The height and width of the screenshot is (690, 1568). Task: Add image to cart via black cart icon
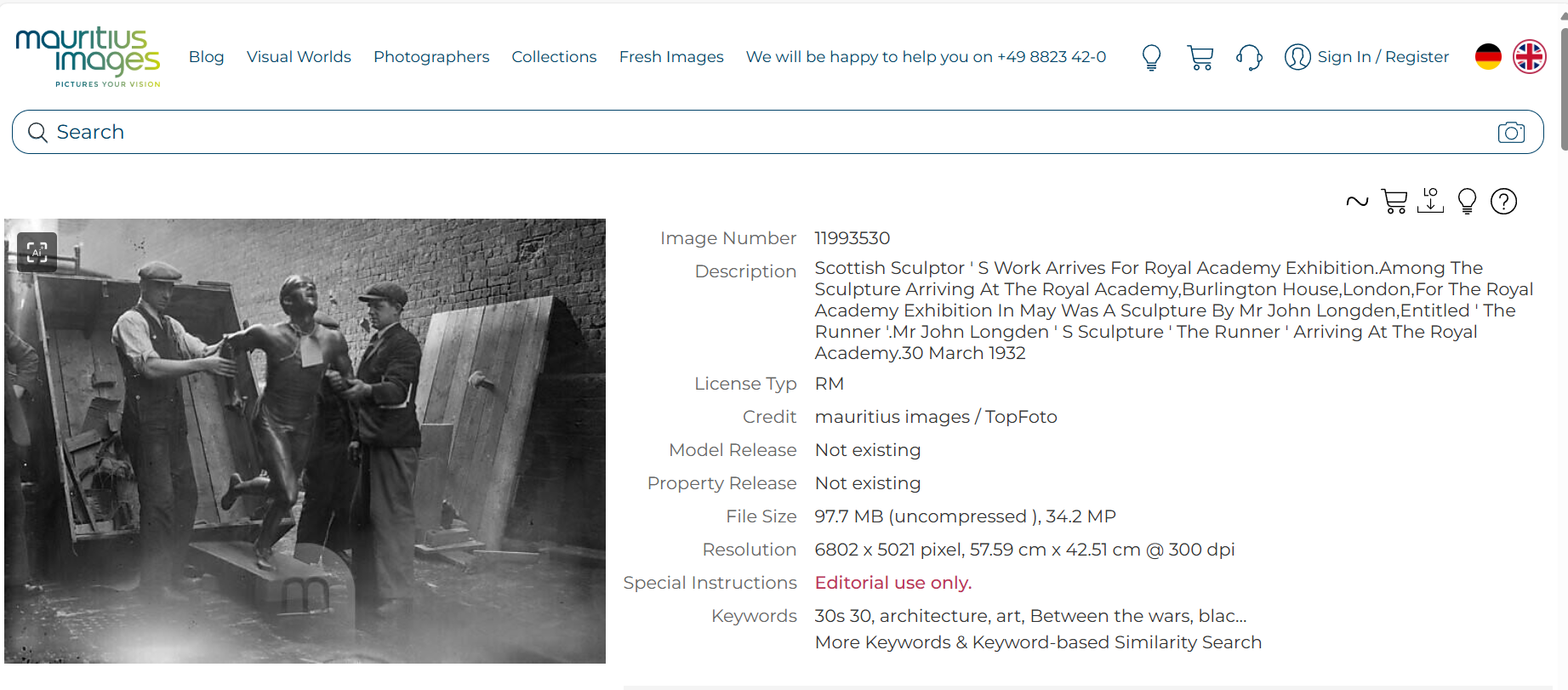1394,202
